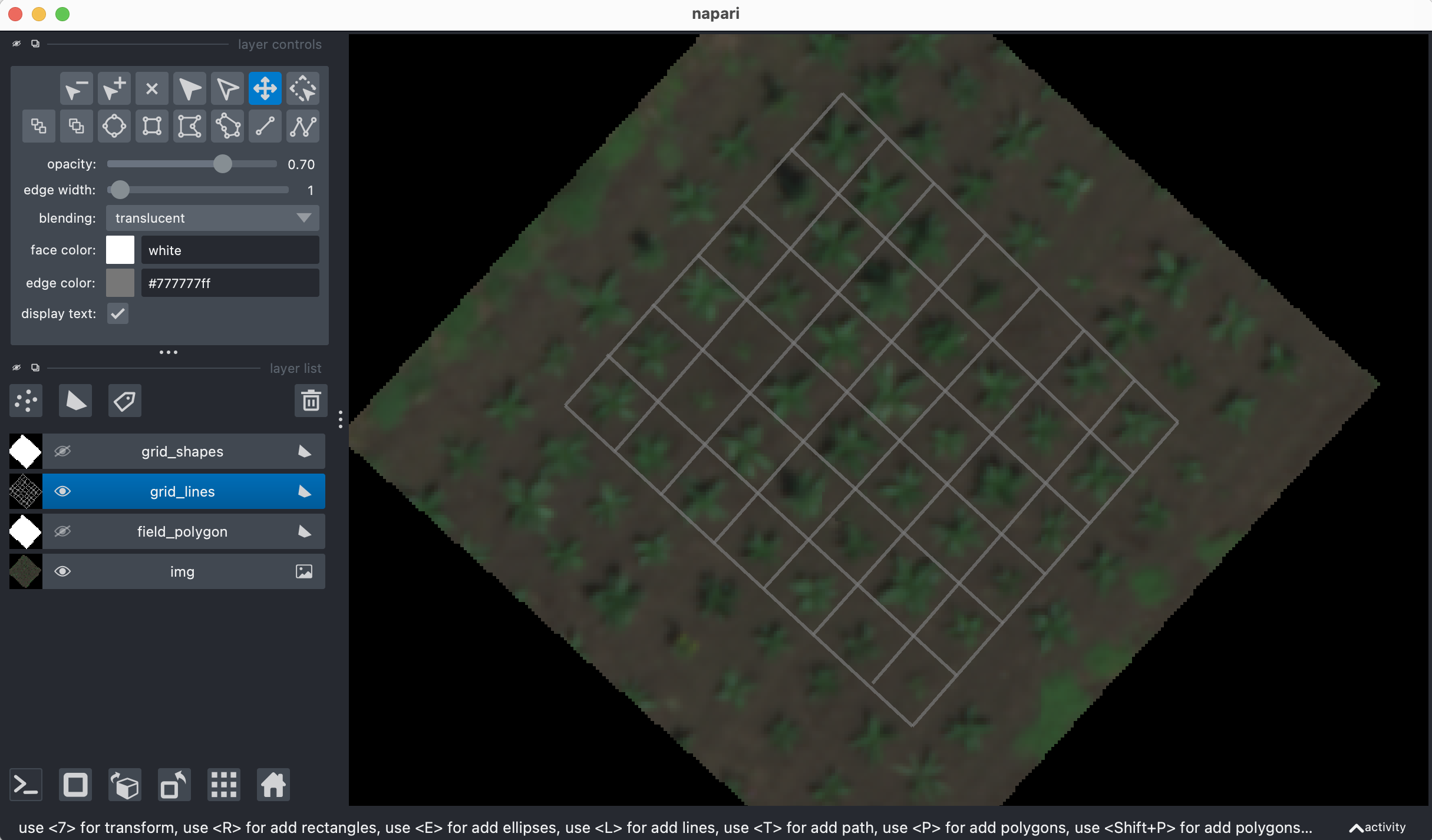This screenshot has height=840, width=1432.
Task: Select the add lines tool
Action: (x=265, y=126)
